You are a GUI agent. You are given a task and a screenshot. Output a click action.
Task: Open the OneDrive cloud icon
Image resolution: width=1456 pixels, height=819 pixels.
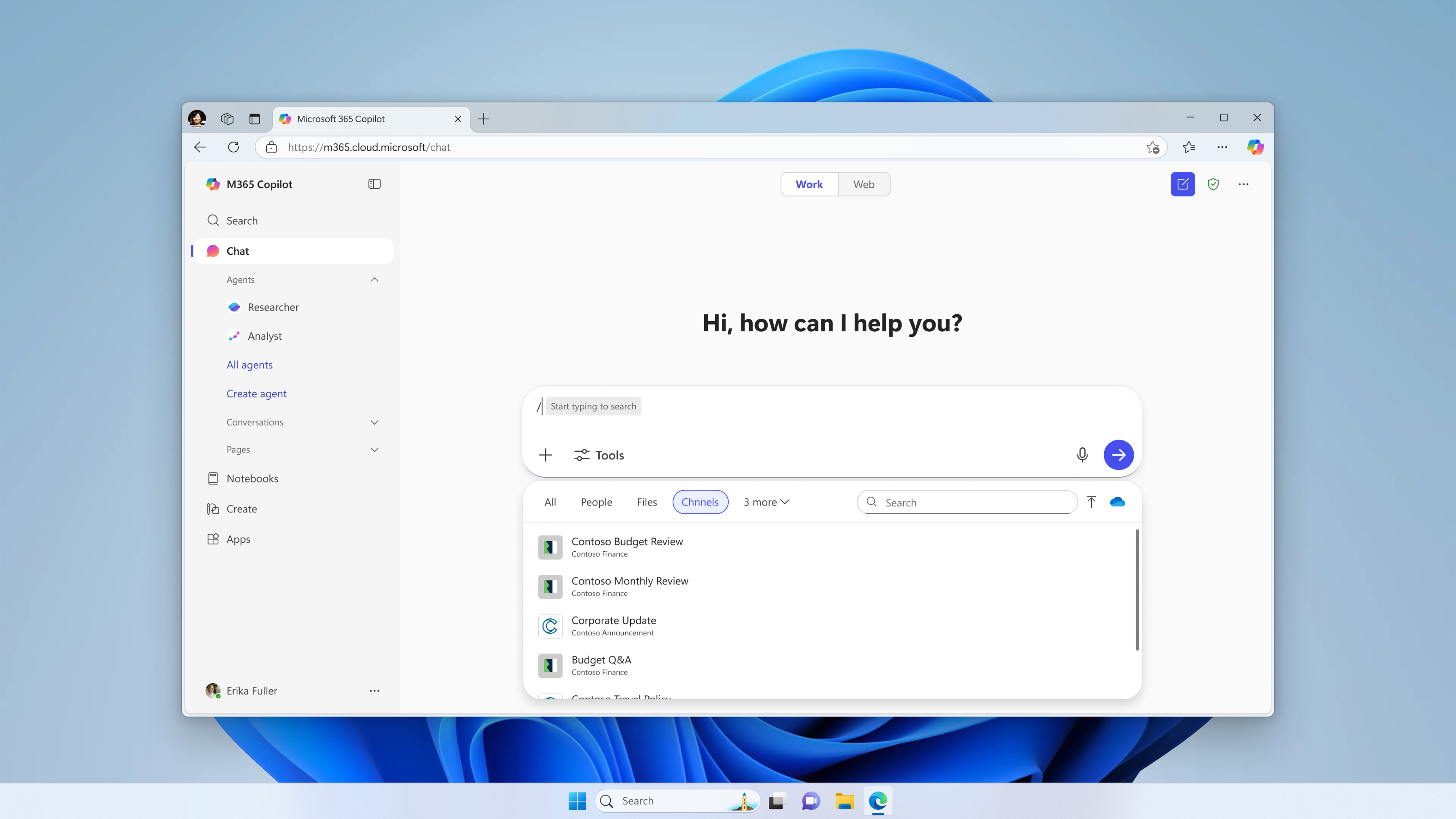click(1117, 502)
